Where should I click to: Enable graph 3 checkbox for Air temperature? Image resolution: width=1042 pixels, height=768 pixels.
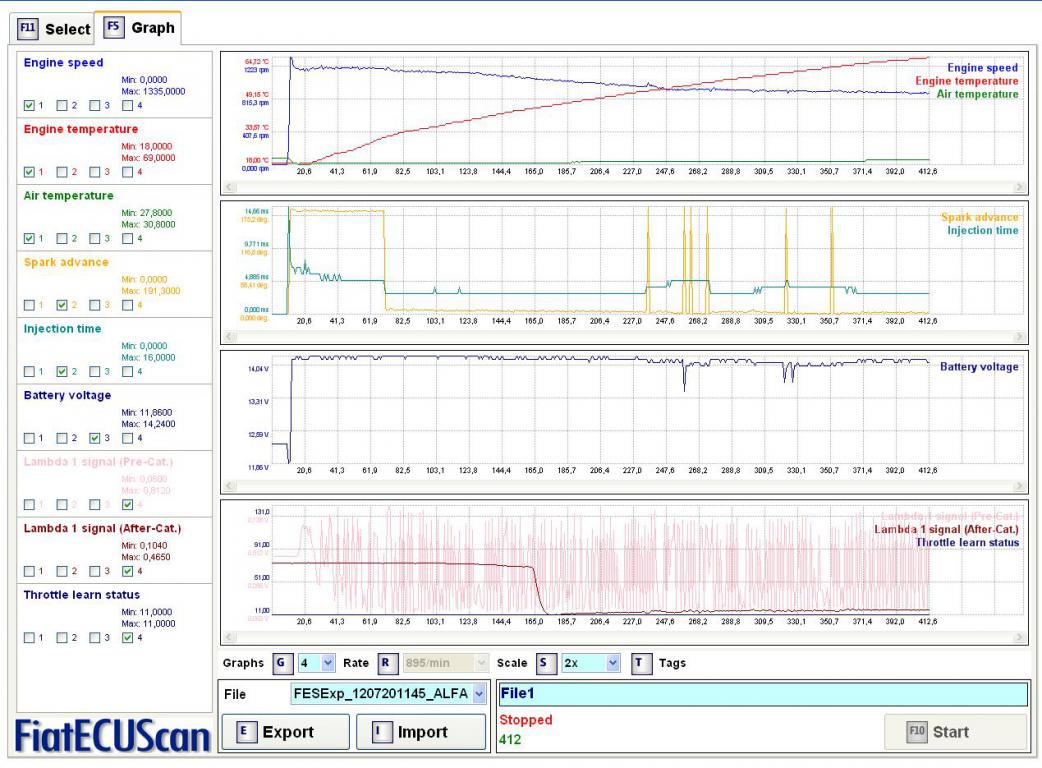[93, 238]
